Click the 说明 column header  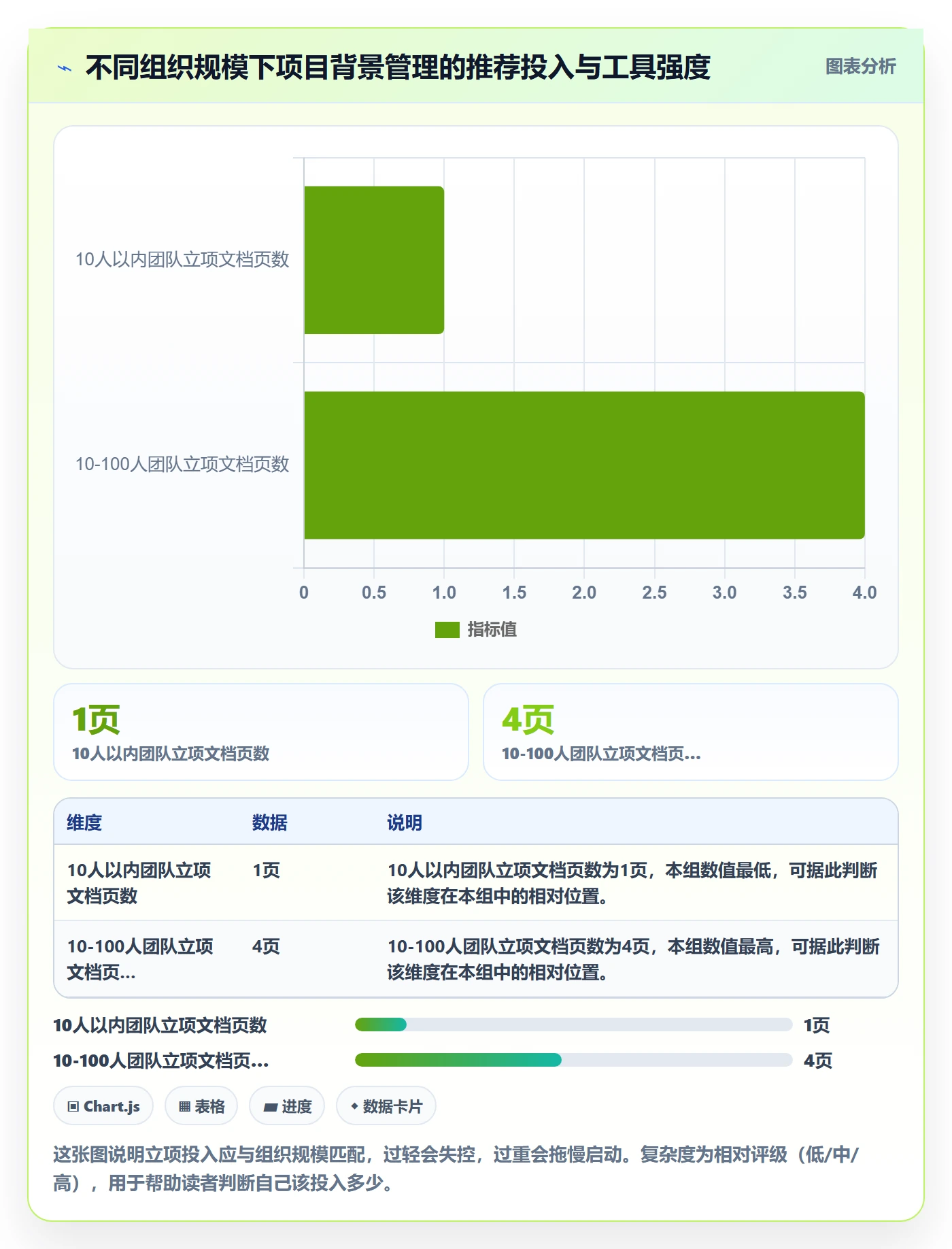coord(405,822)
